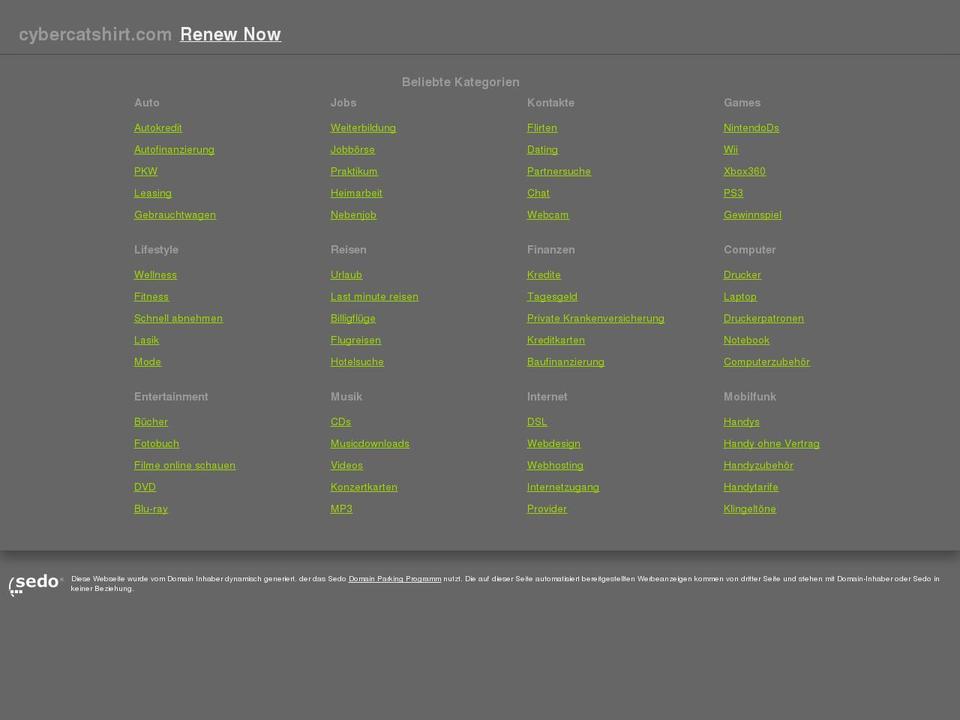The height and width of the screenshot is (720, 960).
Task: Open the Druckerpatronen link
Action: coord(763,318)
